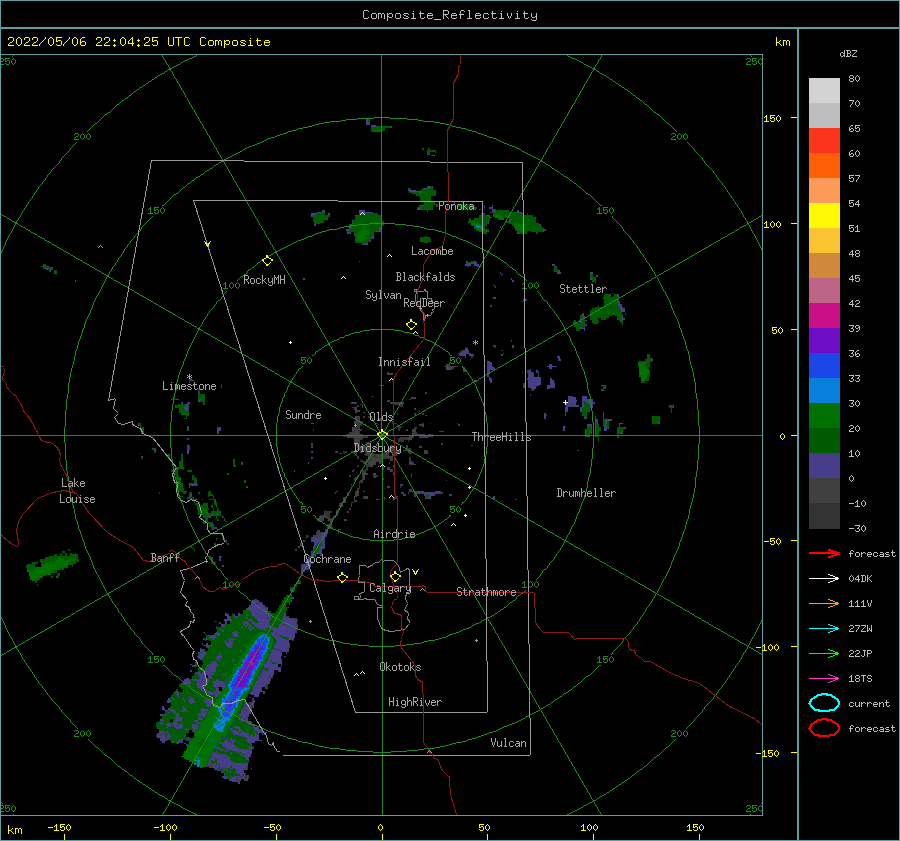Click the purple 10 dBZ color swatch
This screenshot has height=841, width=900.
tap(824, 465)
